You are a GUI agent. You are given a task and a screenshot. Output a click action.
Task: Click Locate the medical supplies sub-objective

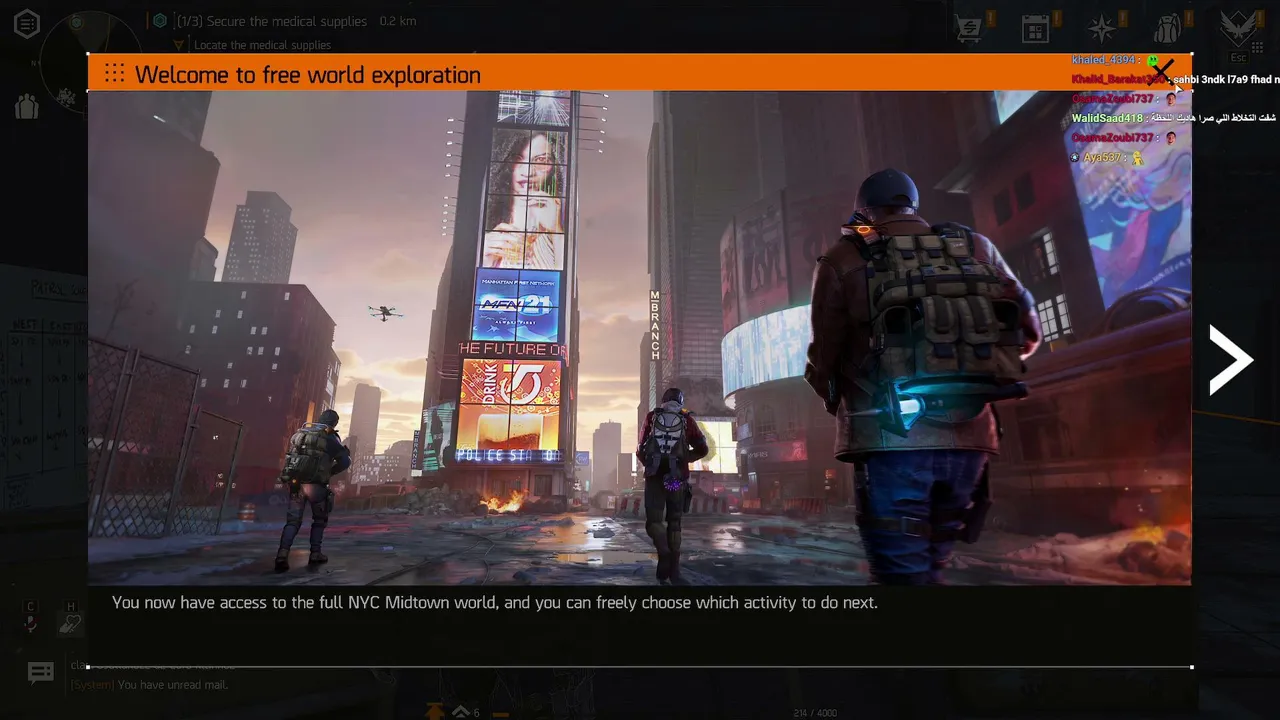263,45
